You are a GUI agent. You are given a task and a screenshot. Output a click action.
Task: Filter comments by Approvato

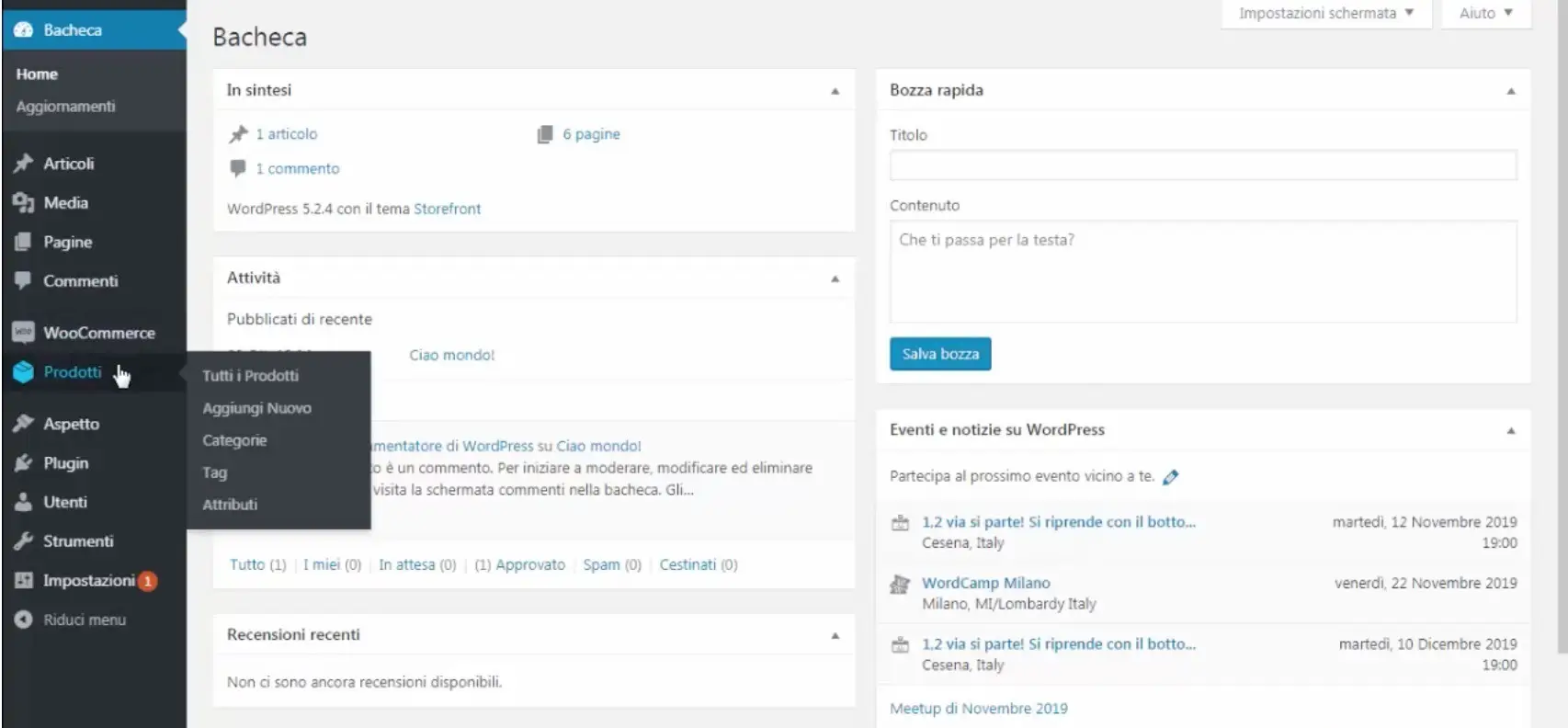[x=530, y=564]
